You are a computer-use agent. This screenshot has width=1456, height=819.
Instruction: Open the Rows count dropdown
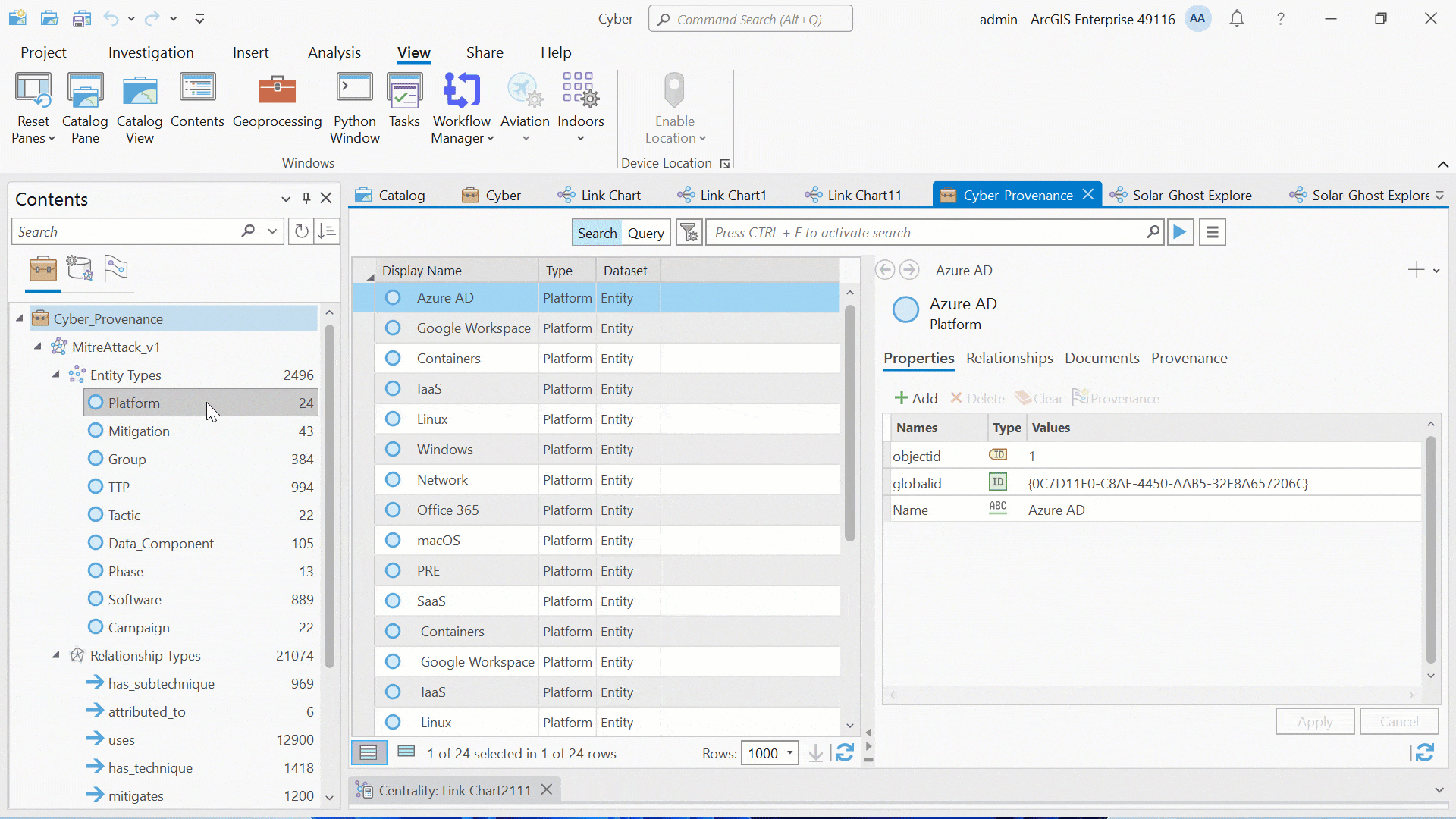pyautogui.click(x=789, y=753)
